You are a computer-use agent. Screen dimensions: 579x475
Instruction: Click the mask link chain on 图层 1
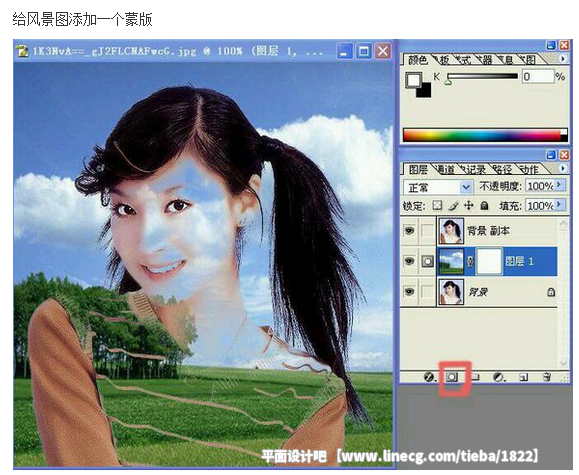[x=470, y=262]
